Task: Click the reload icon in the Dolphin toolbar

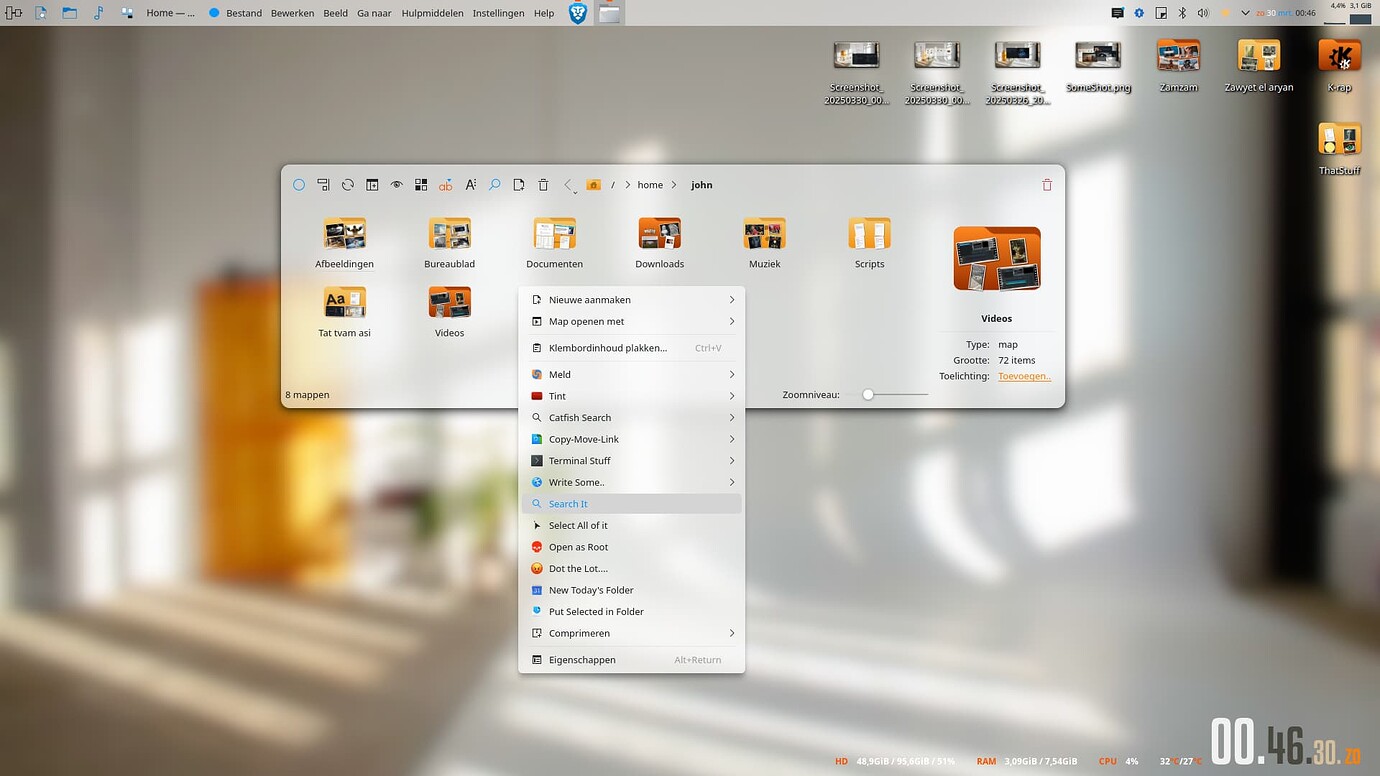Action: point(347,185)
